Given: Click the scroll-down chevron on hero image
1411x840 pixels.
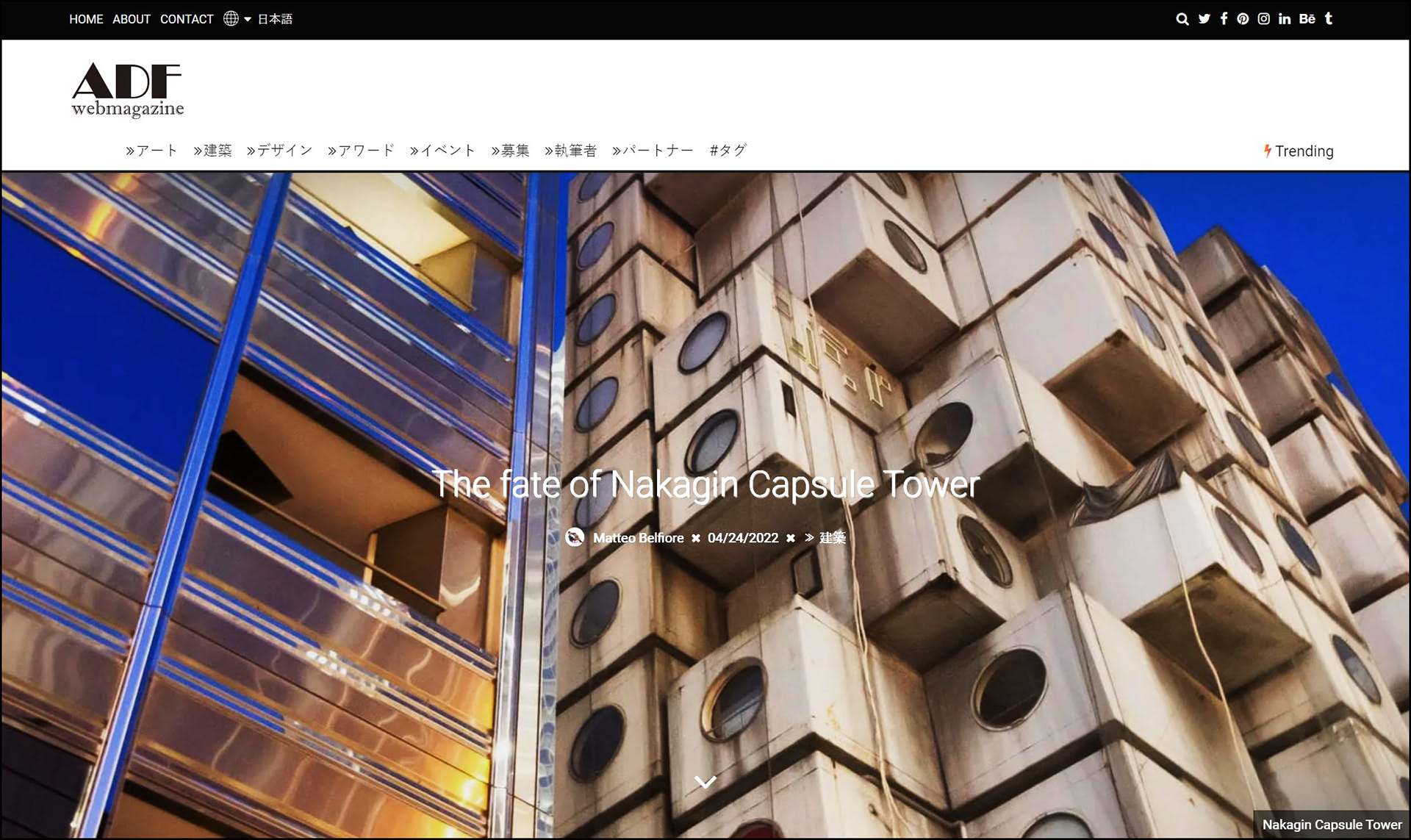Looking at the screenshot, I should click(705, 782).
